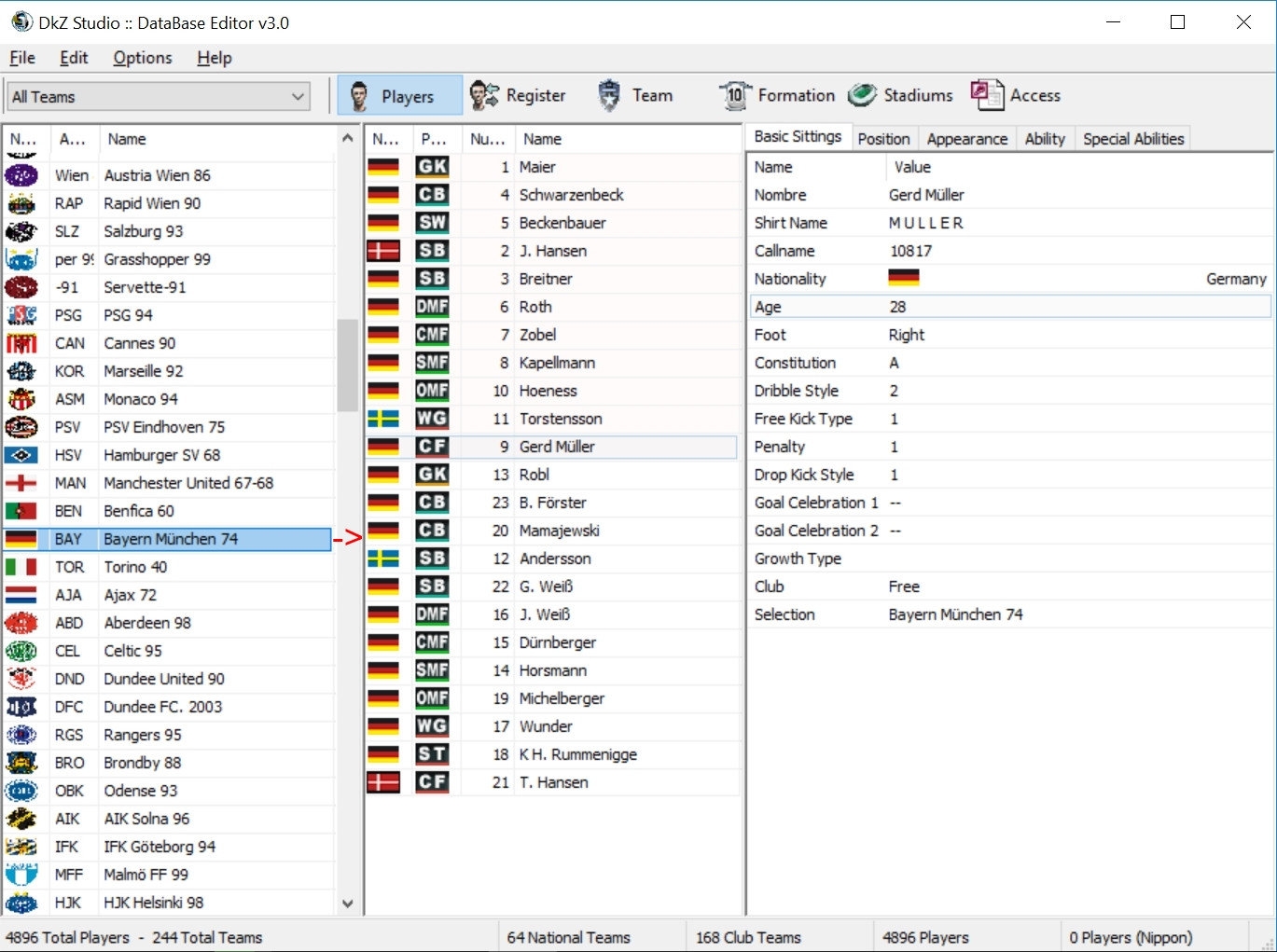Click the Rangers 95 team crest

click(x=21, y=735)
